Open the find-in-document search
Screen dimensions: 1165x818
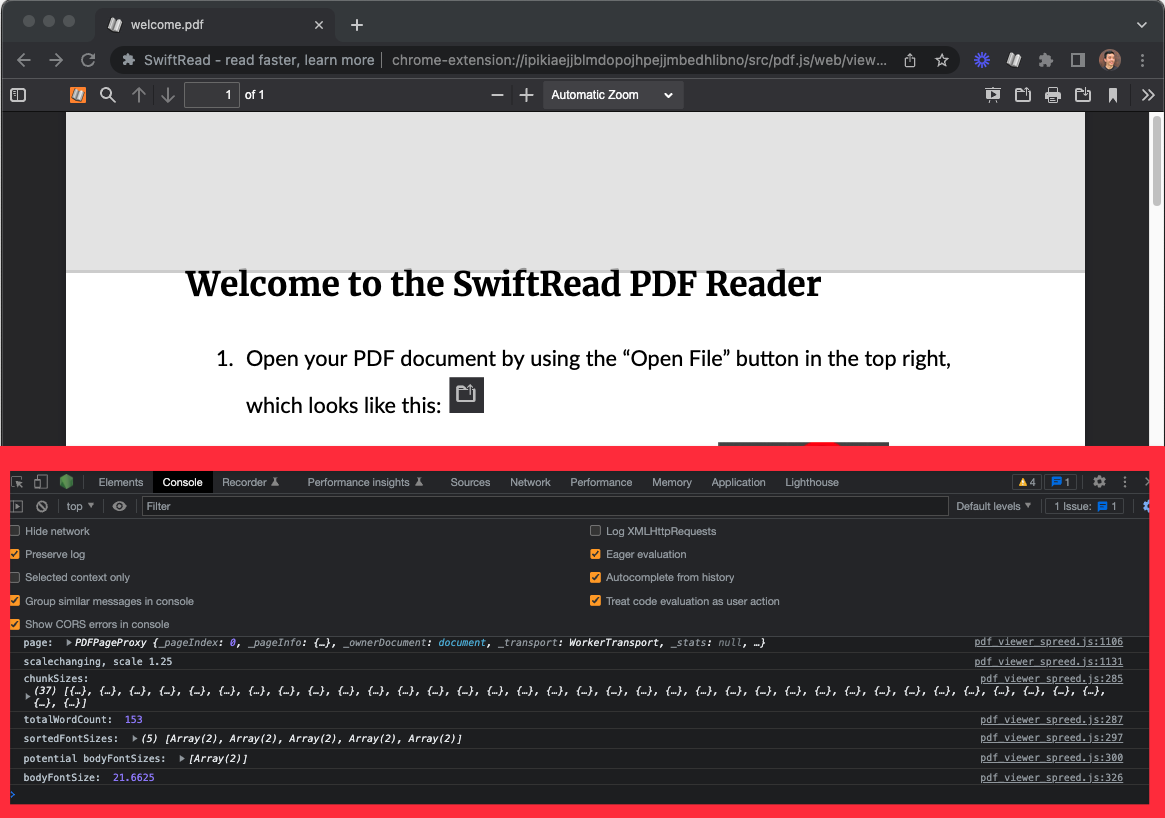pos(108,95)
